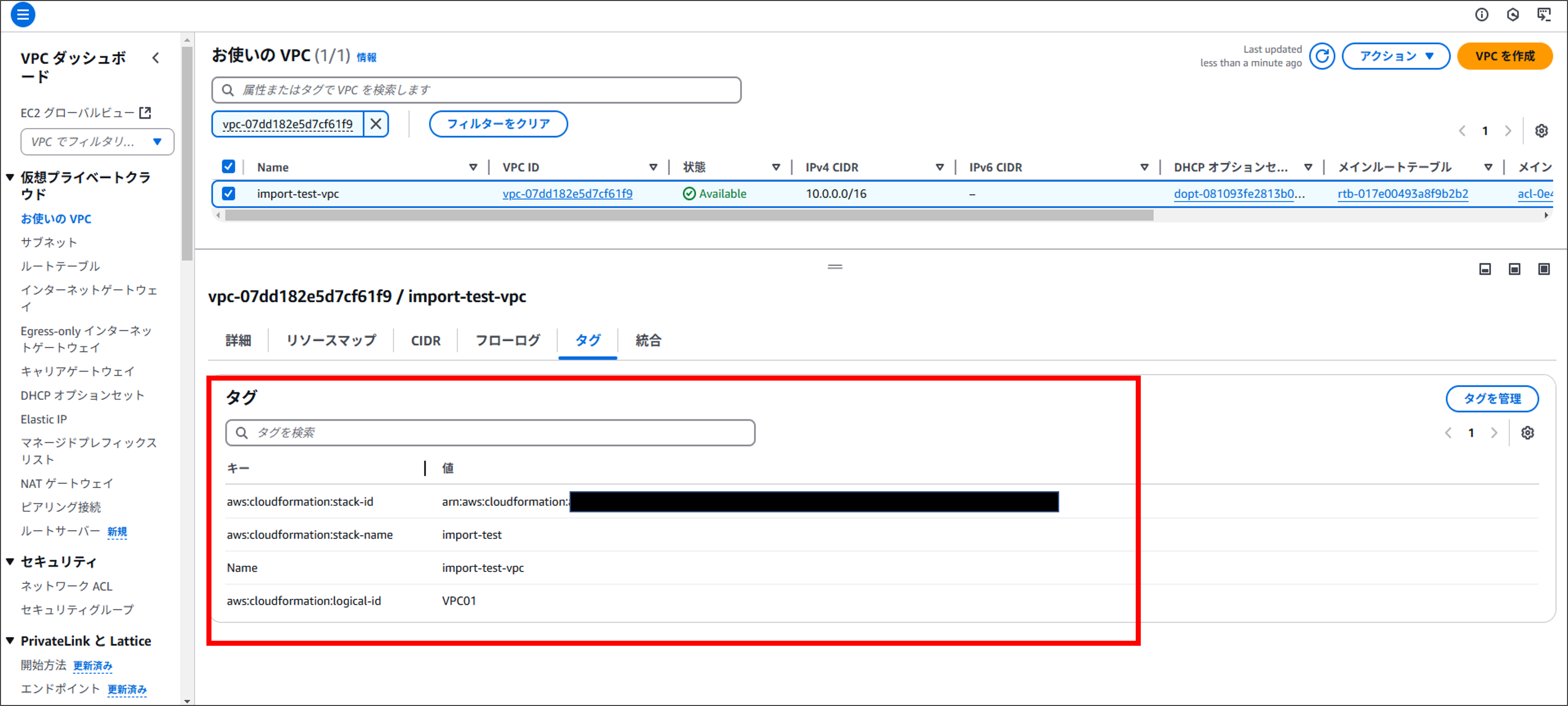Viewport: 1568px width, 706px height.
Task: Sort by Name column arrow
Action: 473,167
